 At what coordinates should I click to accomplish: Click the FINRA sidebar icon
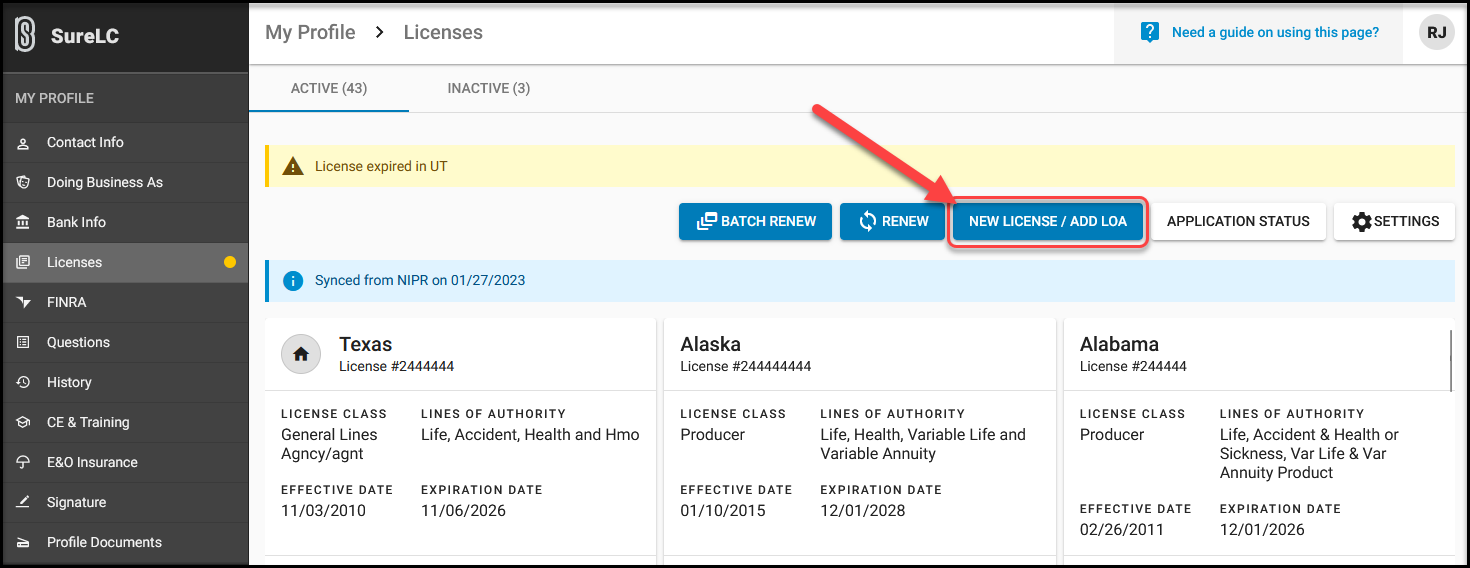[x=24, y=303]
